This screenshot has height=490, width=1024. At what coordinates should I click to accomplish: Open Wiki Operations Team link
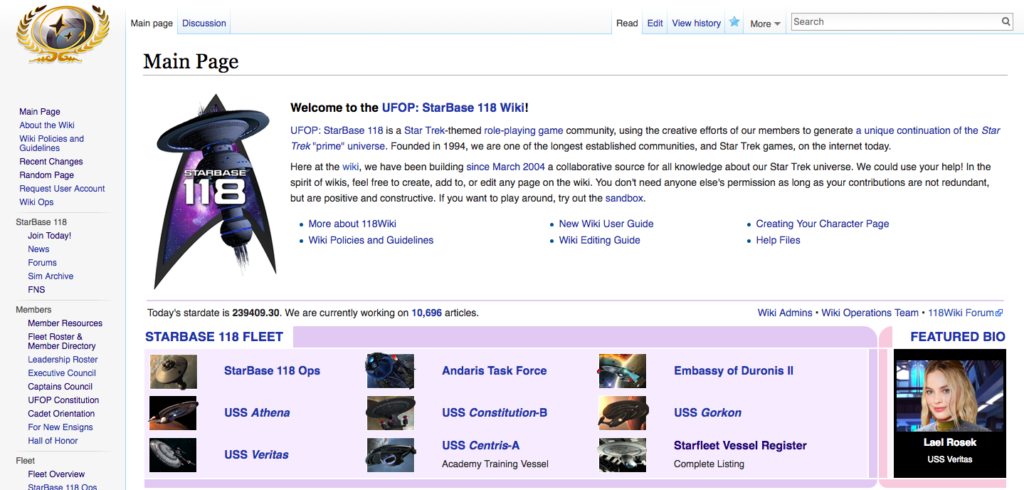tap(869, 313)
